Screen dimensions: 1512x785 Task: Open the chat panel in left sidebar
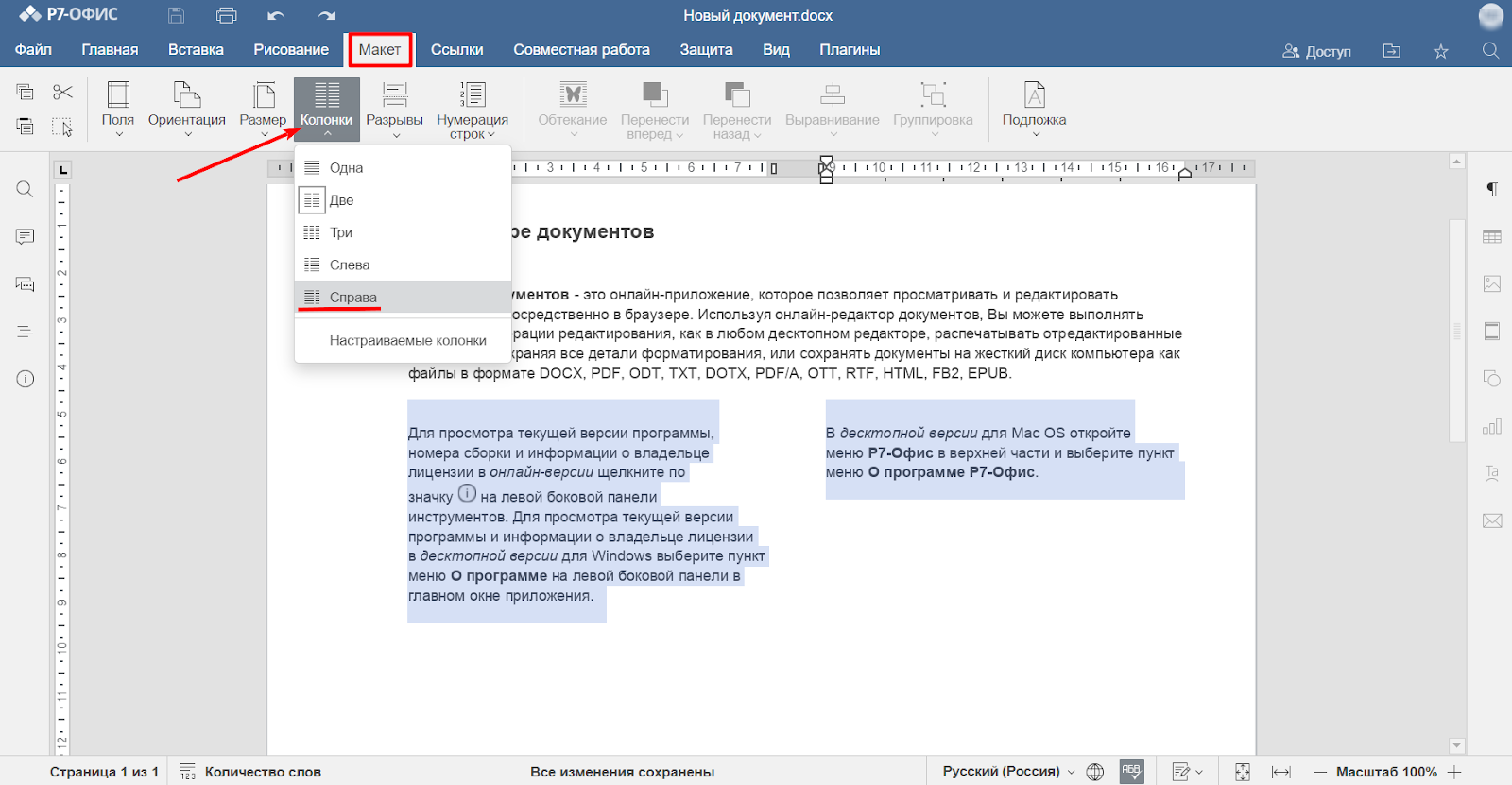pyautogui.click(x=26, y=283)
